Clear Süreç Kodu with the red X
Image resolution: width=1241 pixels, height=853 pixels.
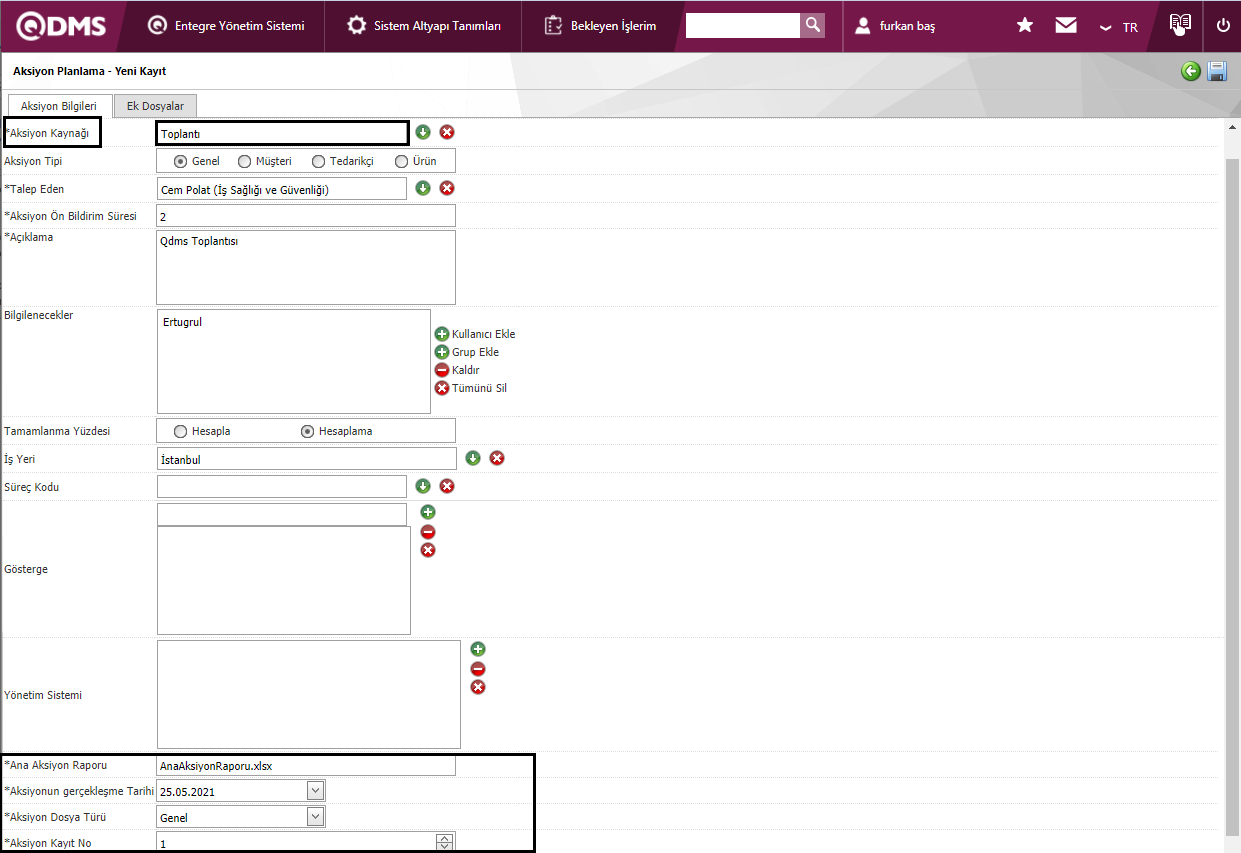coord(447,486)
